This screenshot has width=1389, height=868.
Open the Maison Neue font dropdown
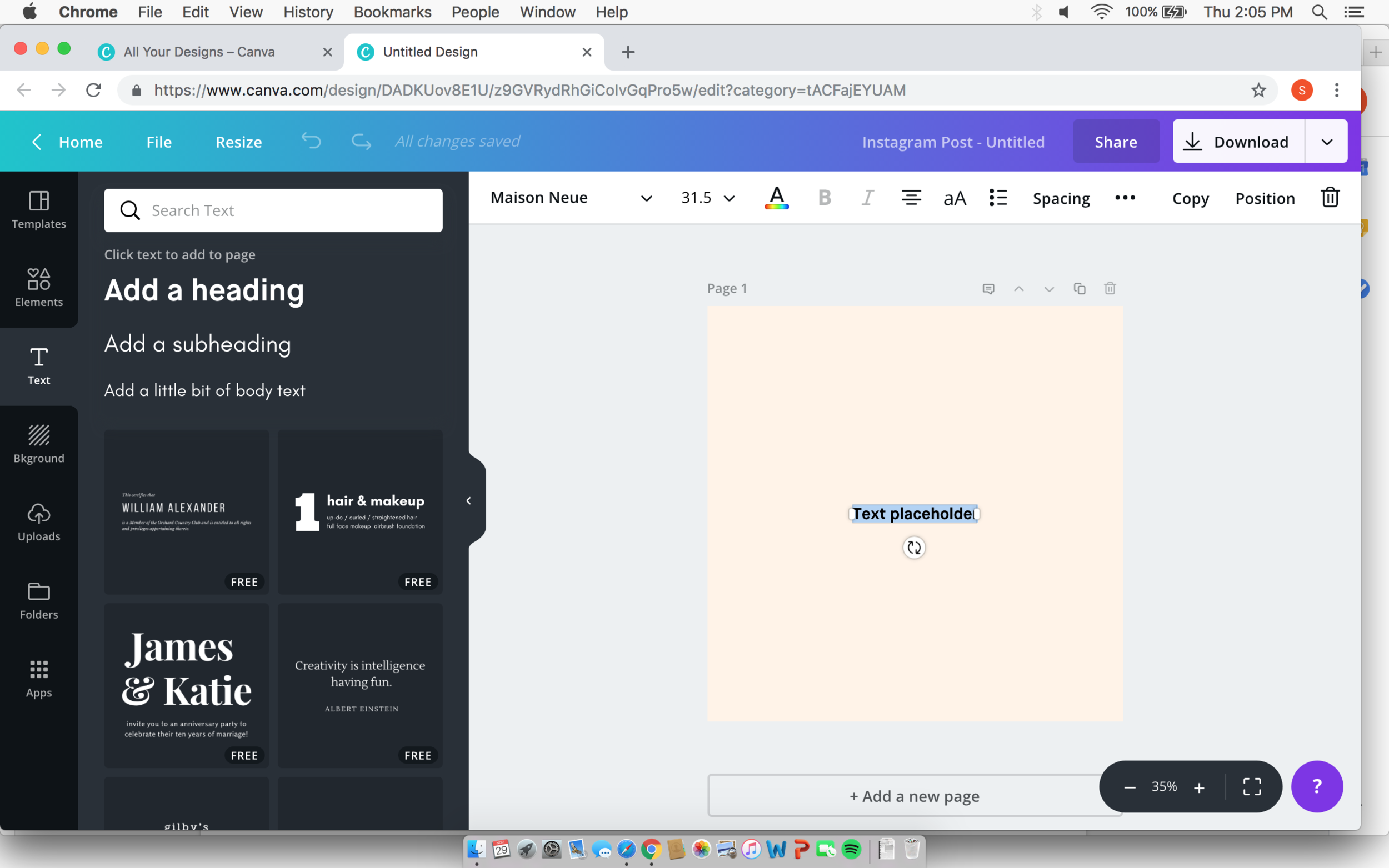click(x=571, y=198)
